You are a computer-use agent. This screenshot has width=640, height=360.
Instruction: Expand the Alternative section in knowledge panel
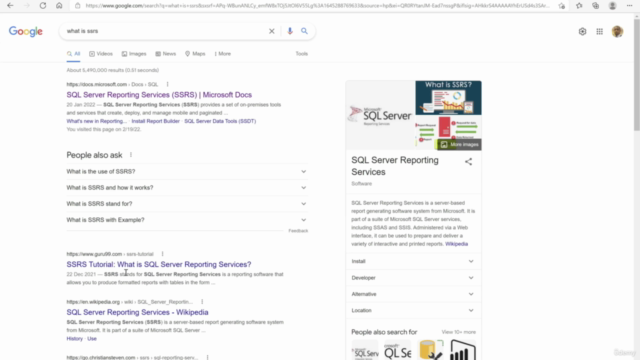[413, 294]
